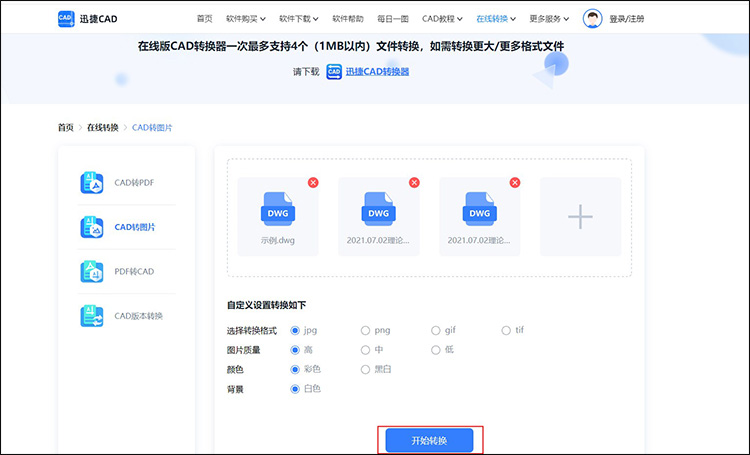Add another file with plus tile
This screenshot has width=750, height=455.
(x=581, y=217)
